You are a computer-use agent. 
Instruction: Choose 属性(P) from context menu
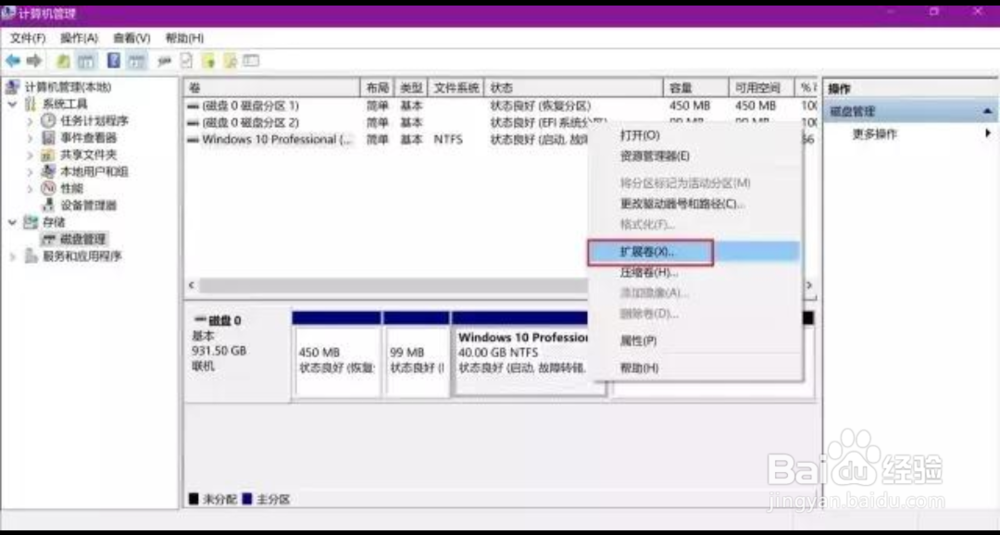(693, 341)
